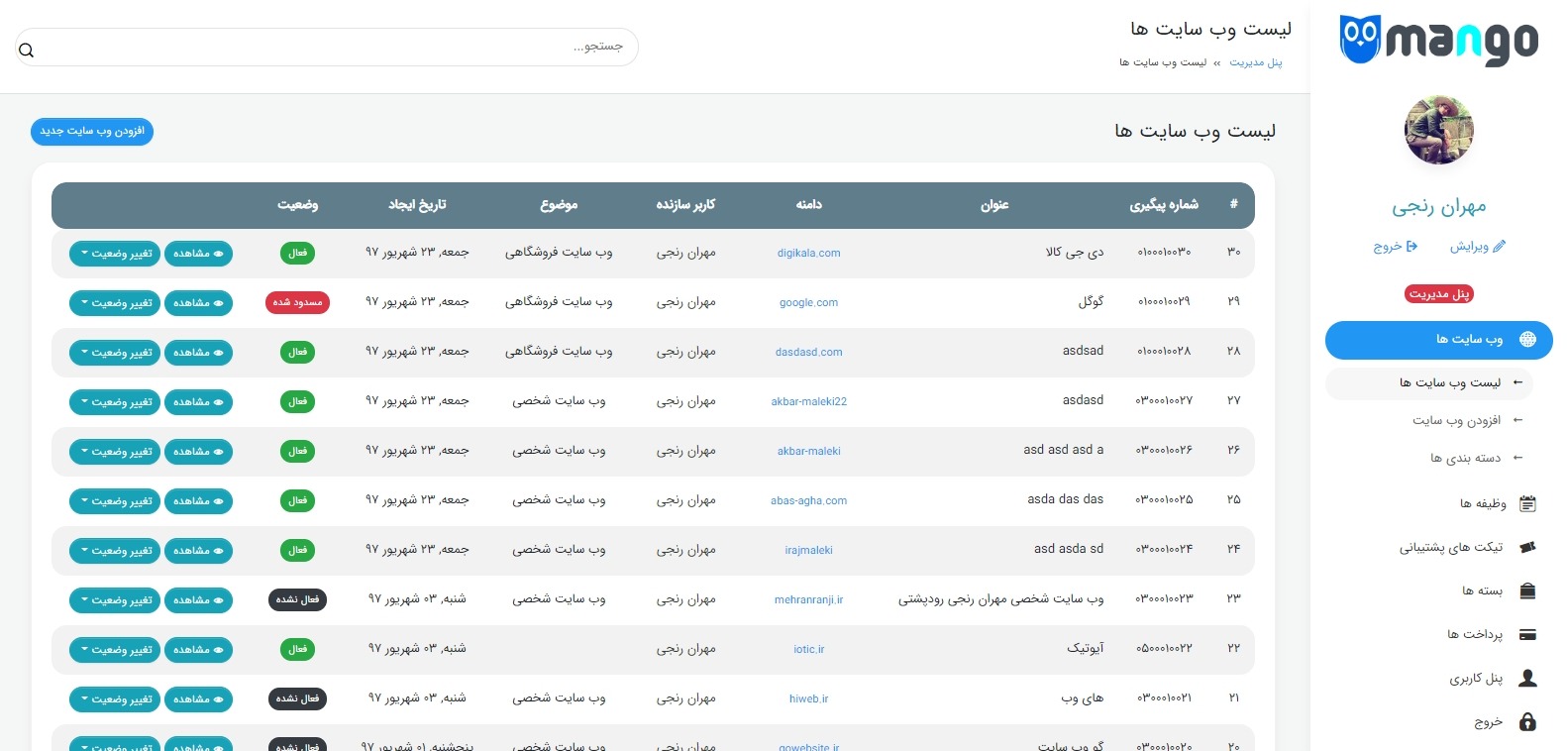Open the Add Website submenu item

click(x=1456, y=421)
